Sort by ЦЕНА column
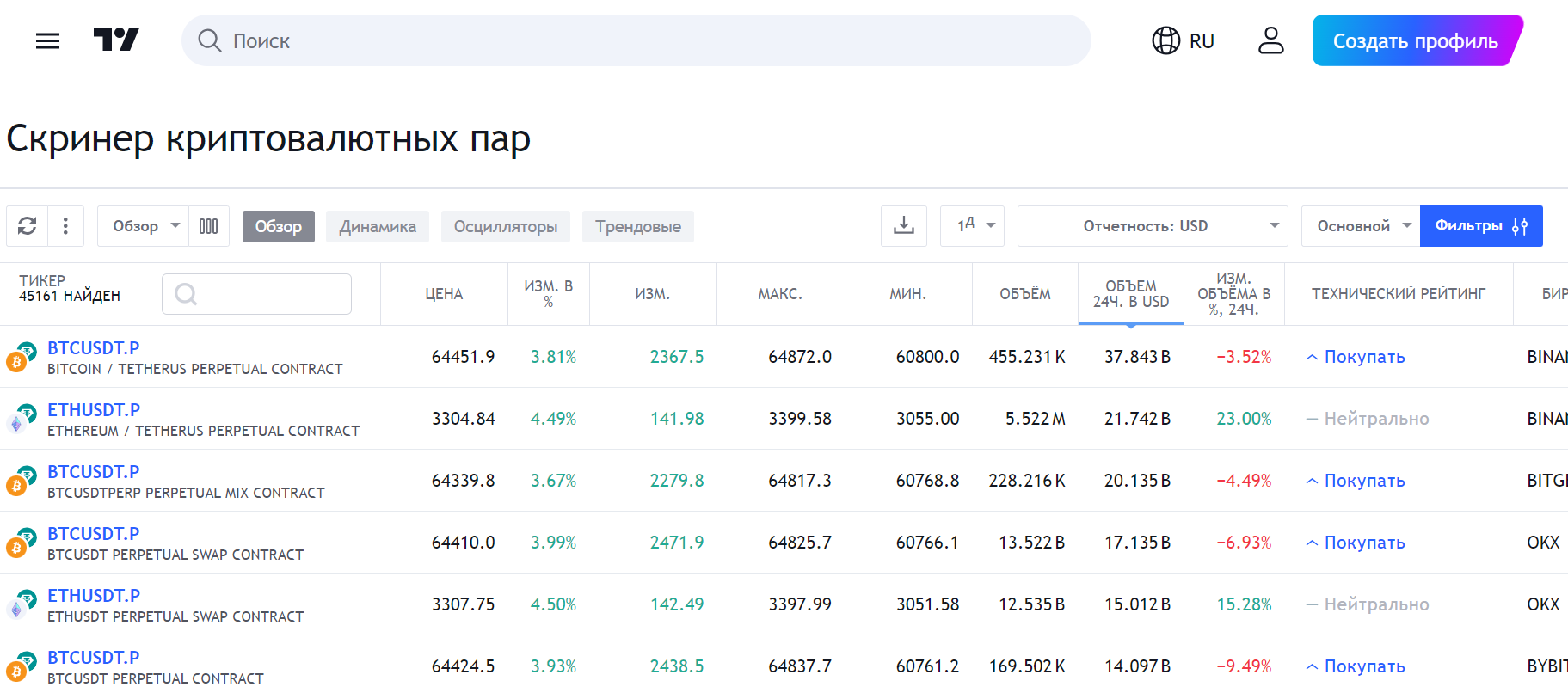This screenshot has width=1568, height=687. coord(444,294)
